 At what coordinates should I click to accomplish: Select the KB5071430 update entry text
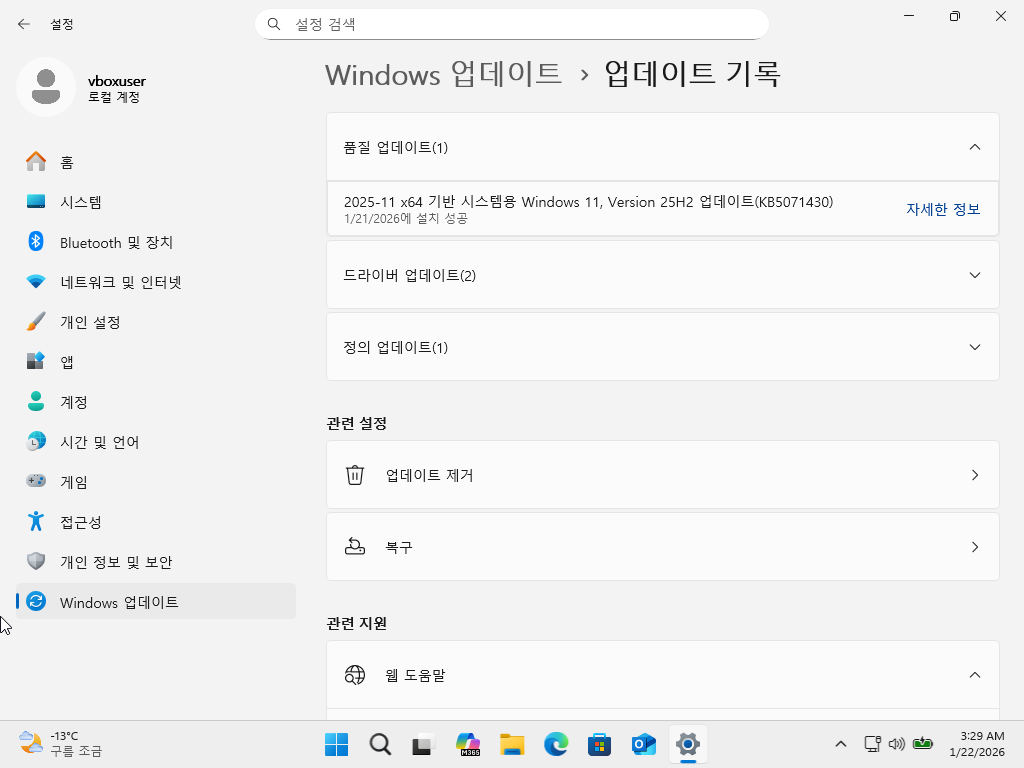(588, 202)
